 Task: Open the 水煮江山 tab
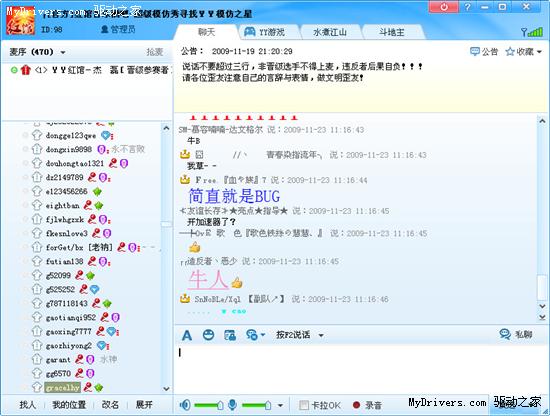coord(330,32)
